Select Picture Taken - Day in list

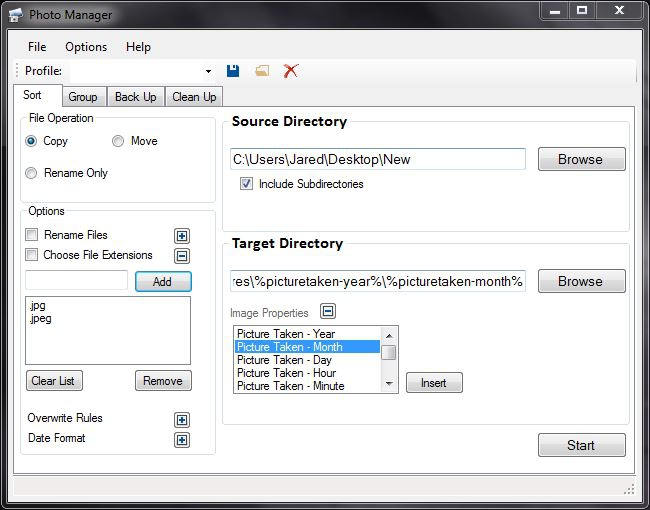click(x=307, y=360)
